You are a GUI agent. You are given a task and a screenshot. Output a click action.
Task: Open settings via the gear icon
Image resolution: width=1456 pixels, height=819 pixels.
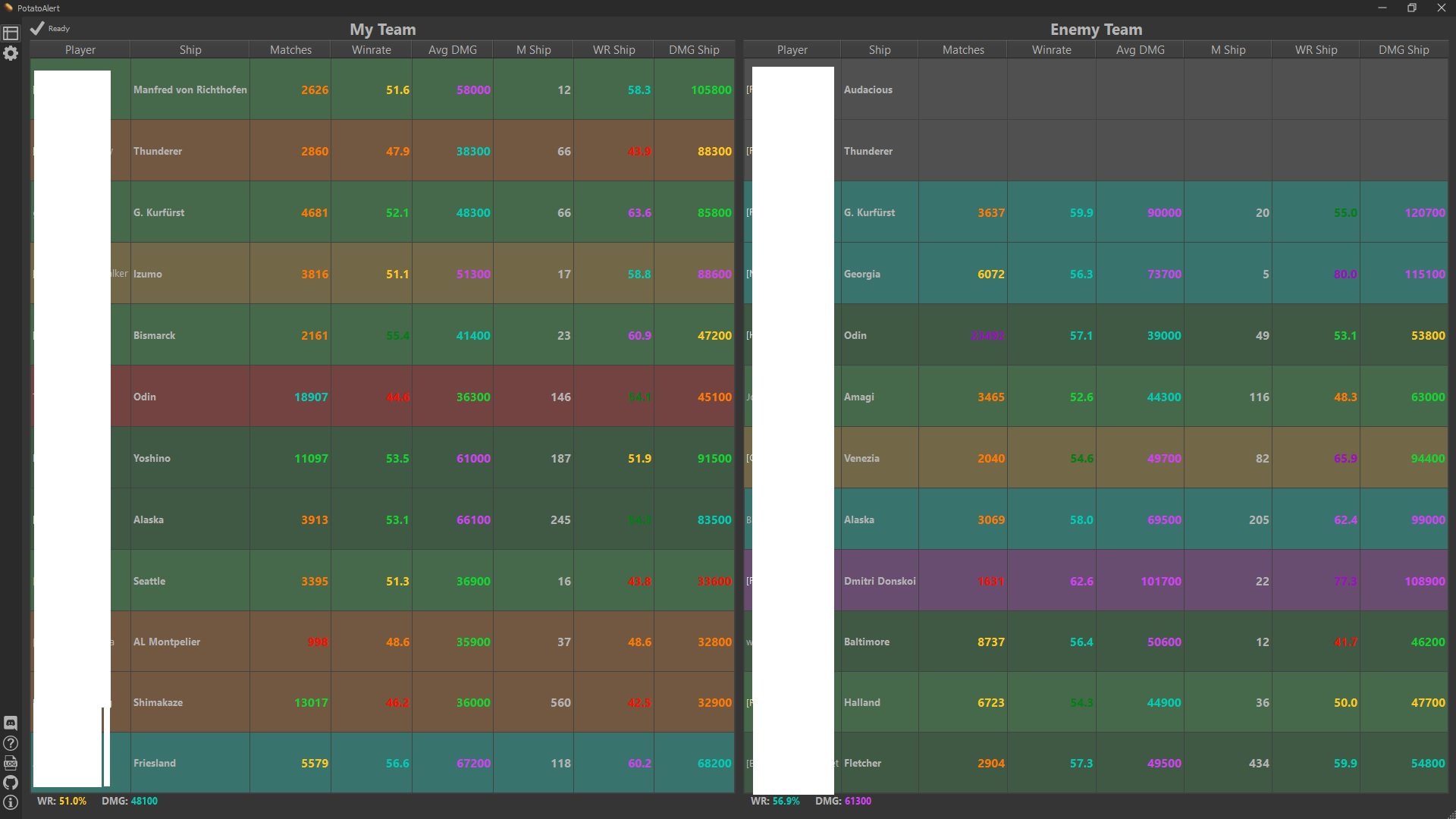[x=11, y=54]
